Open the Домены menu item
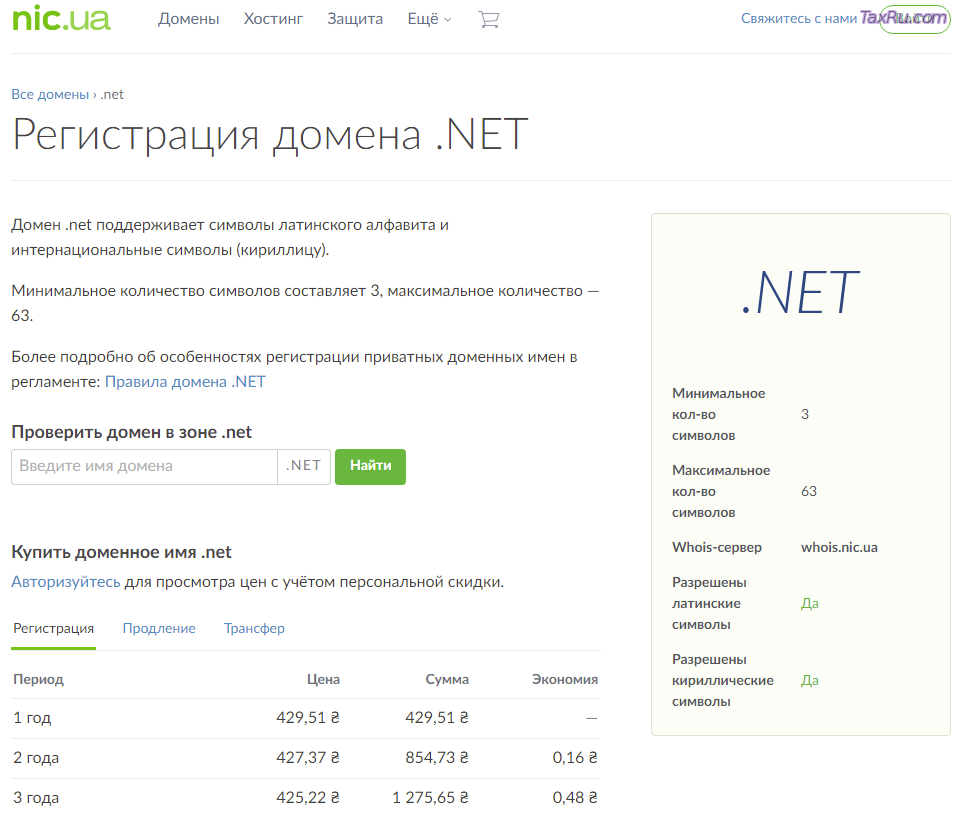This screenshot has height=814, width=960. 188,19
